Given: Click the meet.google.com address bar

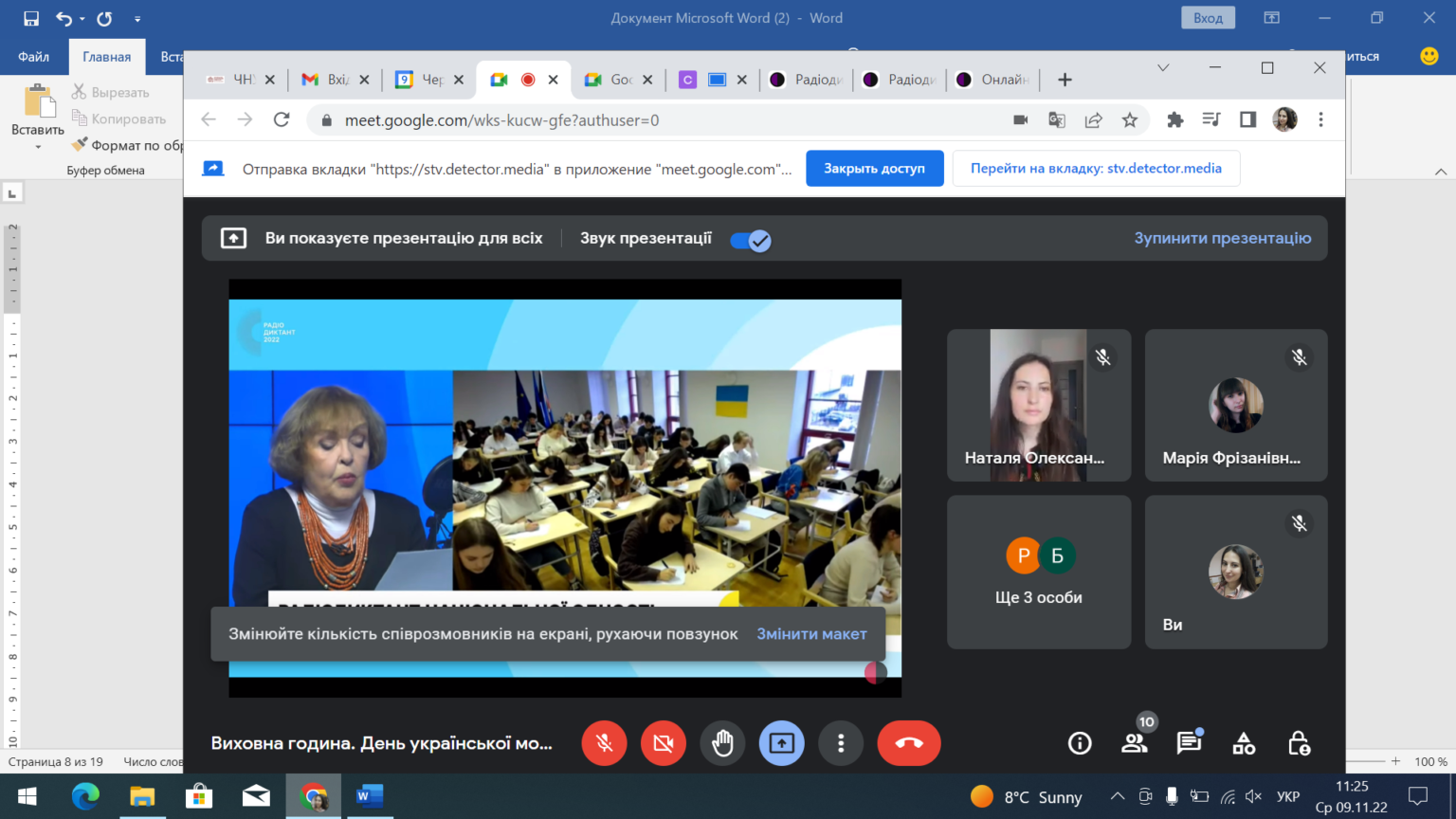Looking at the screenshot, I should (664, 120).
